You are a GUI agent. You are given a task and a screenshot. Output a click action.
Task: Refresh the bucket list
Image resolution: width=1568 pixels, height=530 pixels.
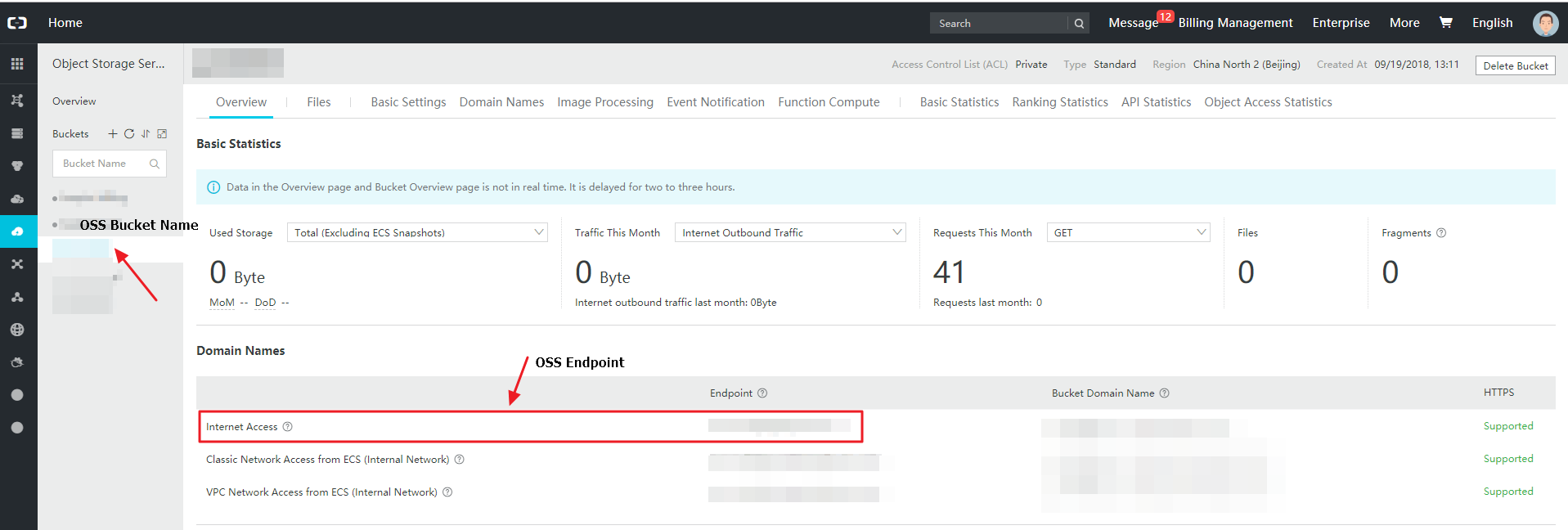pos(129,134)
